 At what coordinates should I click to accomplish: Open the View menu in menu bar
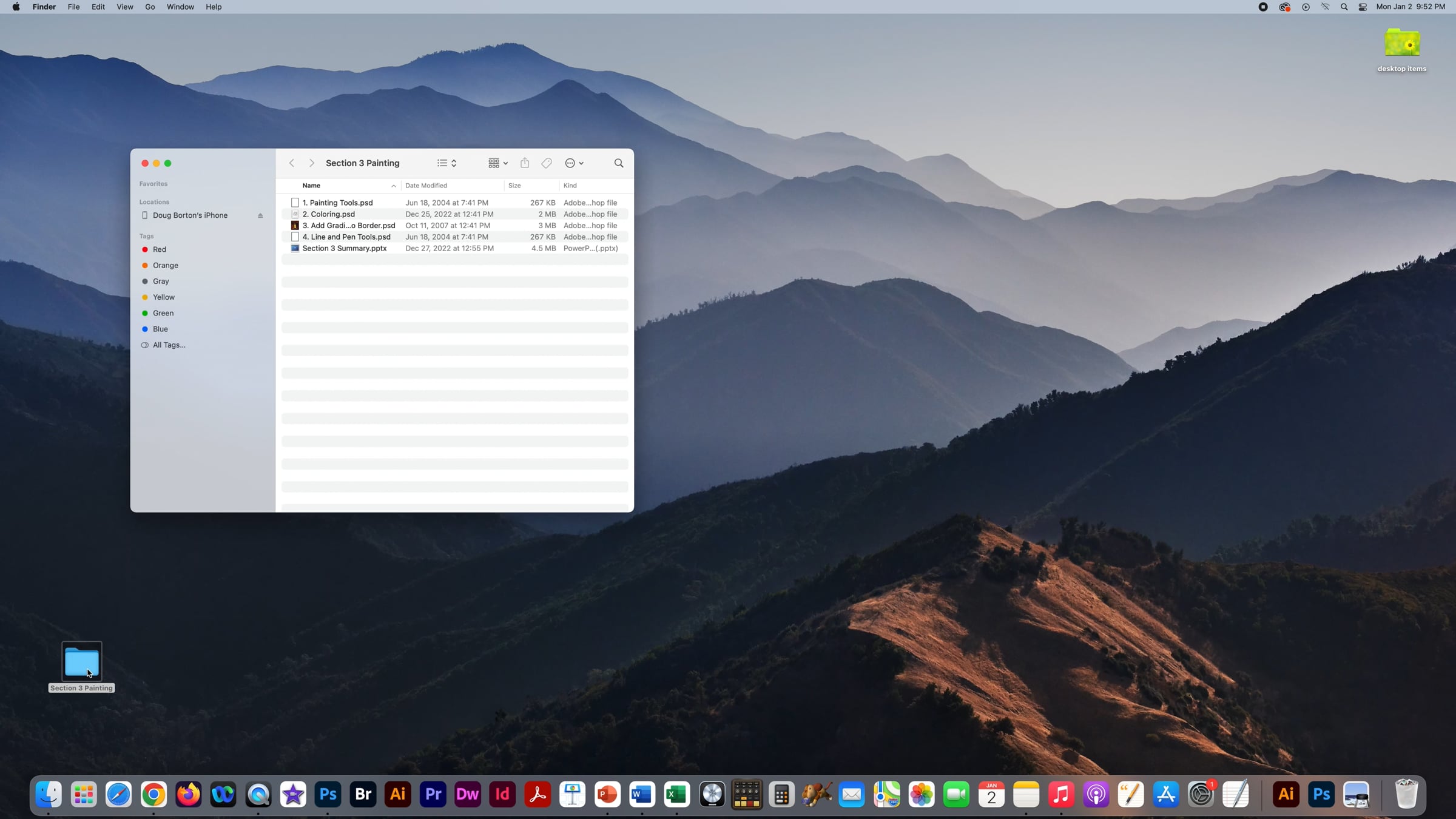pyautogui.click(x=124, y=7)
